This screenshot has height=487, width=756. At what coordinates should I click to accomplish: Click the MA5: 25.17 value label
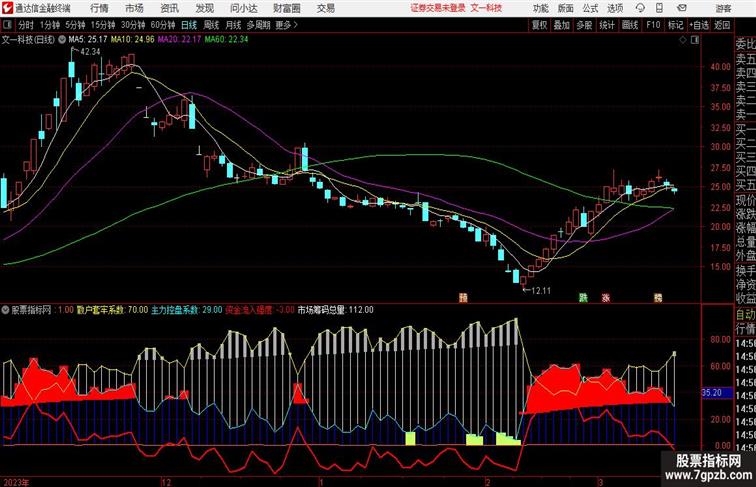pos(88,40)
